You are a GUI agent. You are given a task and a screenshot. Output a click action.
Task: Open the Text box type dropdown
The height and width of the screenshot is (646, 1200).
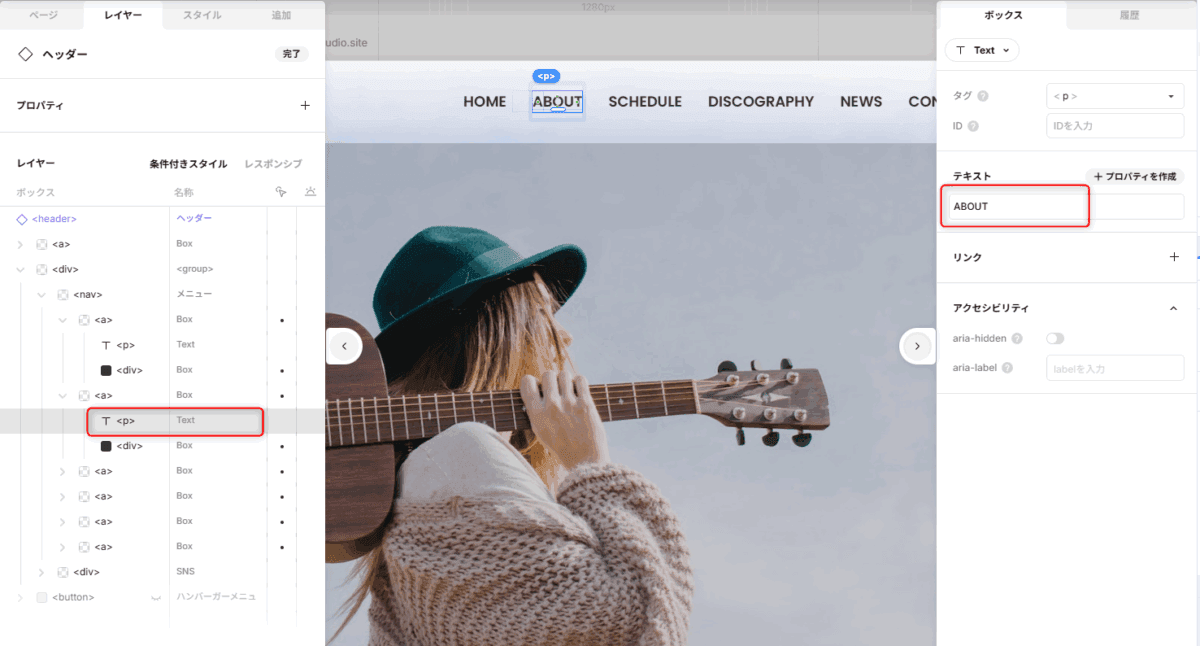[982, 50]
